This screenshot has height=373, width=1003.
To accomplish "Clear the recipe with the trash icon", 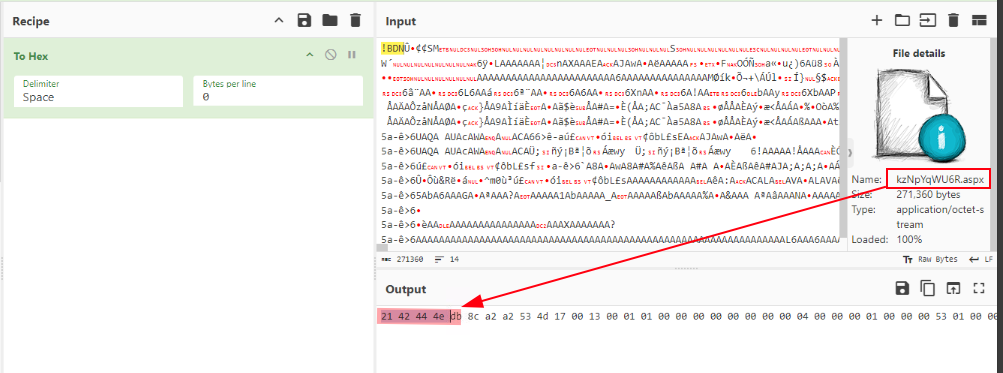I will tap(355, 20).
